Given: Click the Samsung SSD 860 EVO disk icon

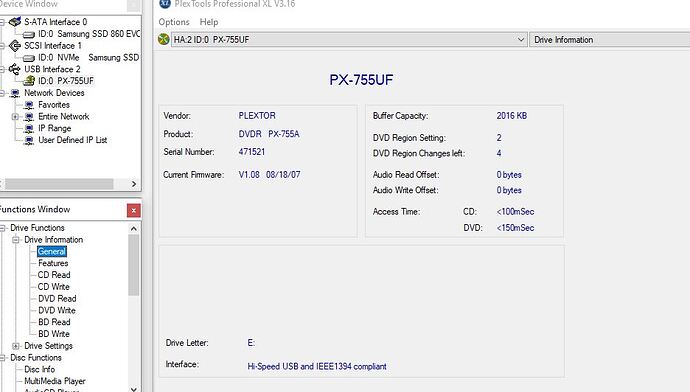Looking at the screenshot, I should coord(29,34).
